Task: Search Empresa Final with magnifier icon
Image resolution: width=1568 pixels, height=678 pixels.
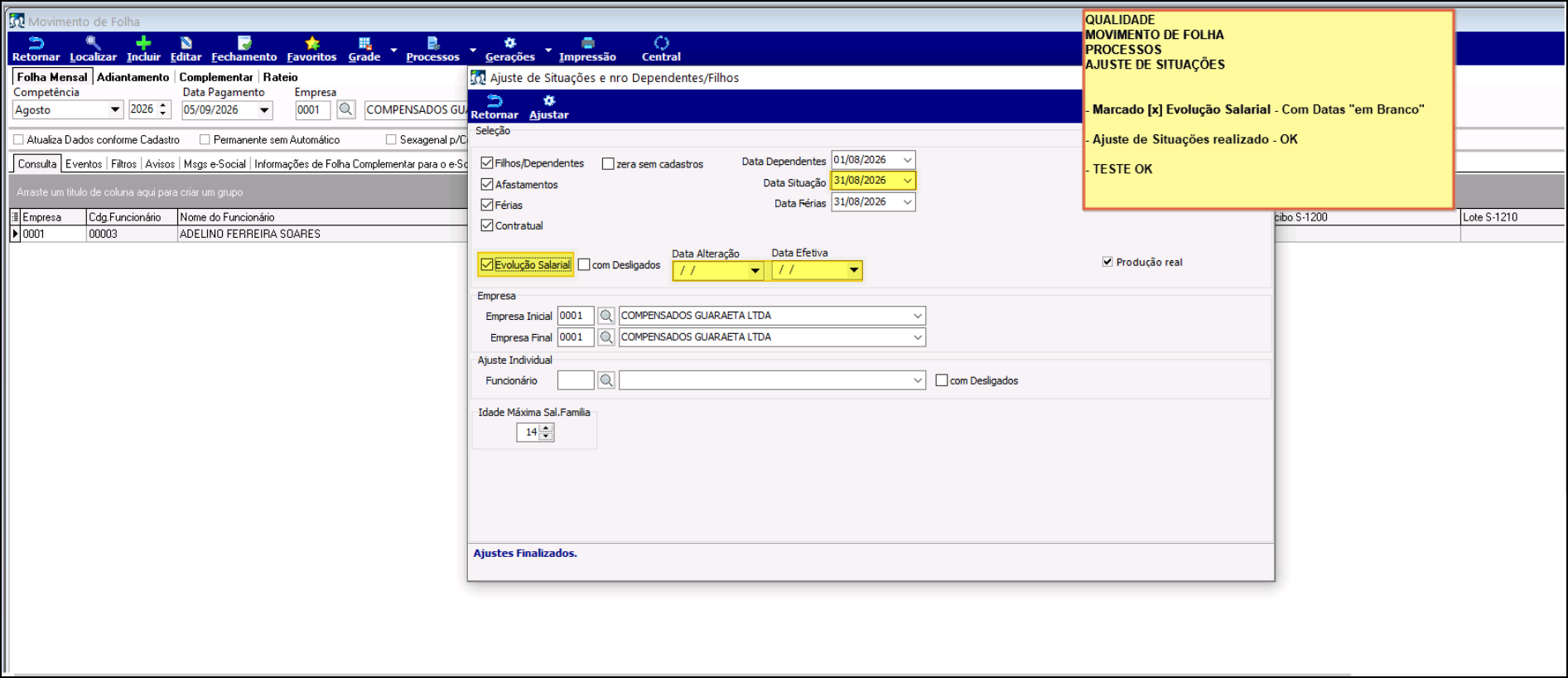Action: point(606,337)
